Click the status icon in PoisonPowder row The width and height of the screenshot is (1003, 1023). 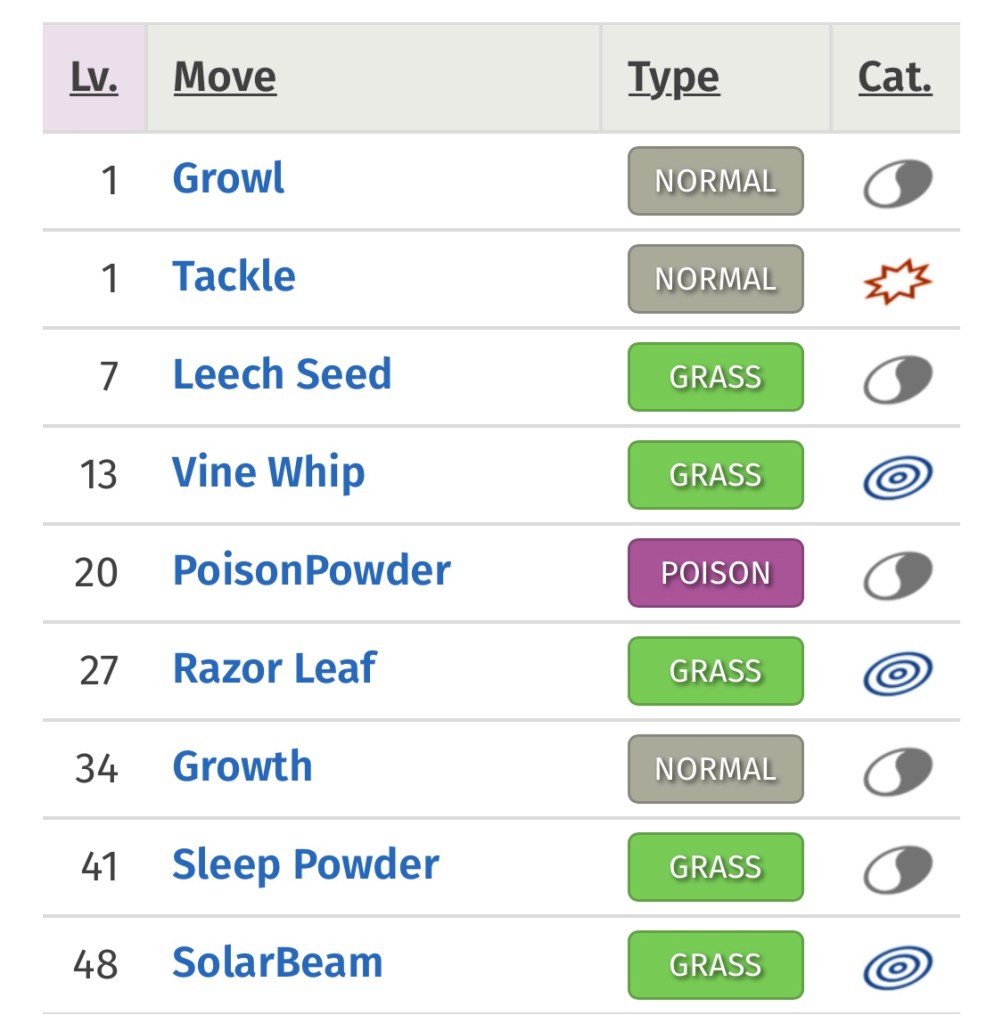[897, 575]
